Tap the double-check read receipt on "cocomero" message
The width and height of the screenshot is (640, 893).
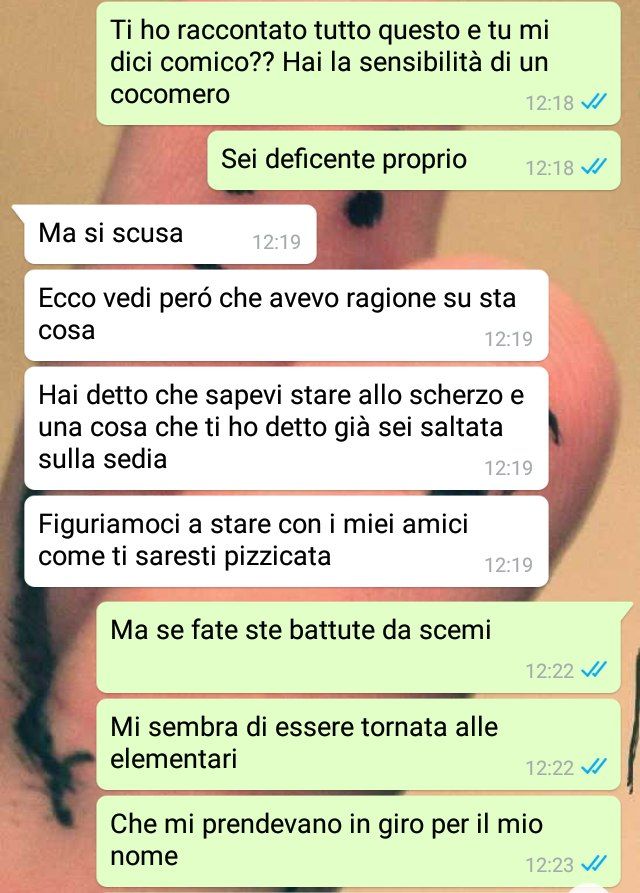(x=594, y=102)
